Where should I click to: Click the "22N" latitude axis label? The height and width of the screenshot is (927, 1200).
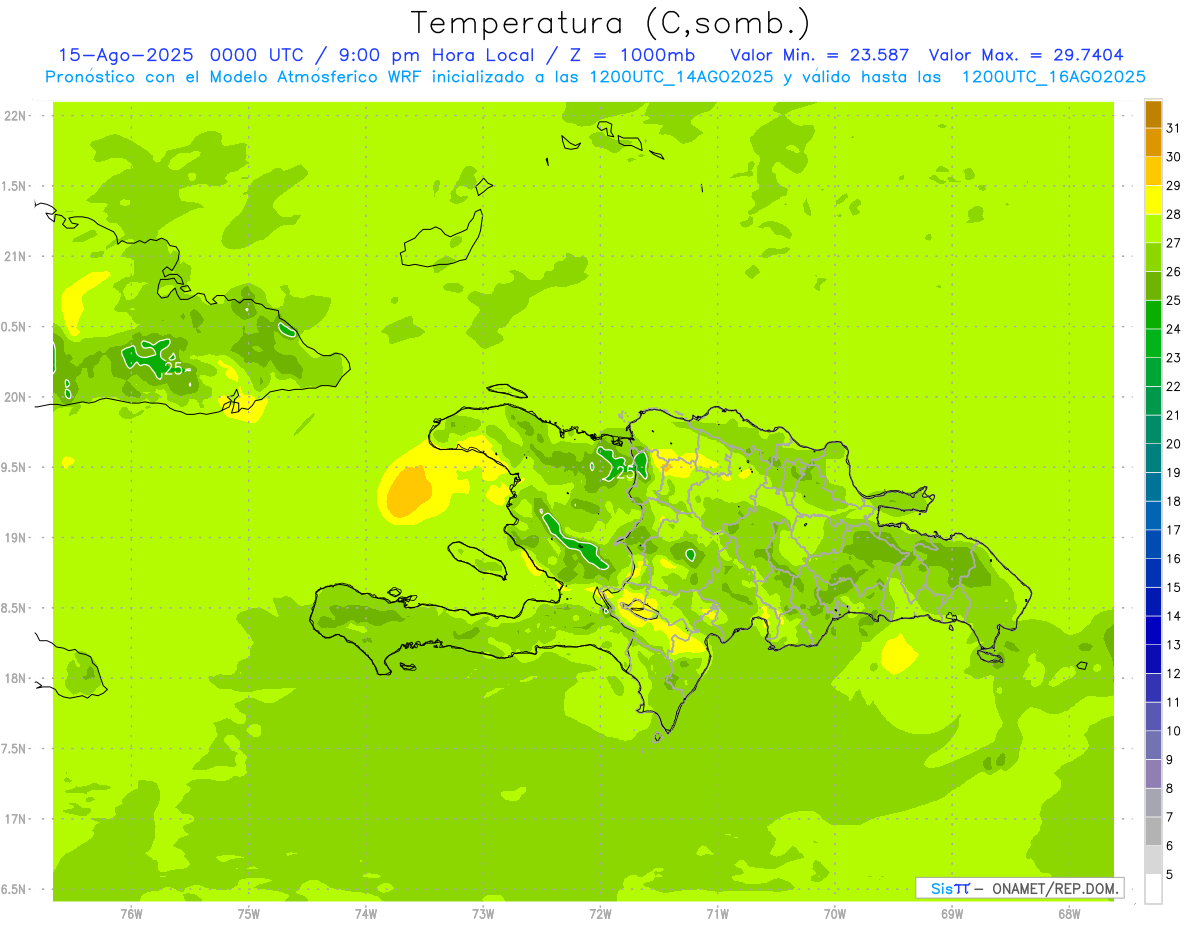[16, 116]
